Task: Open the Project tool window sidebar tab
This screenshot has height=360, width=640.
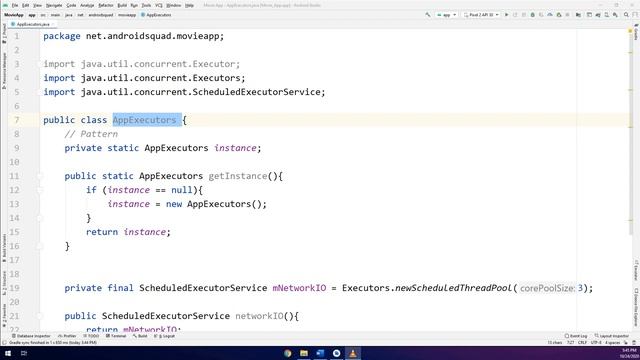Action: [4, 33]
